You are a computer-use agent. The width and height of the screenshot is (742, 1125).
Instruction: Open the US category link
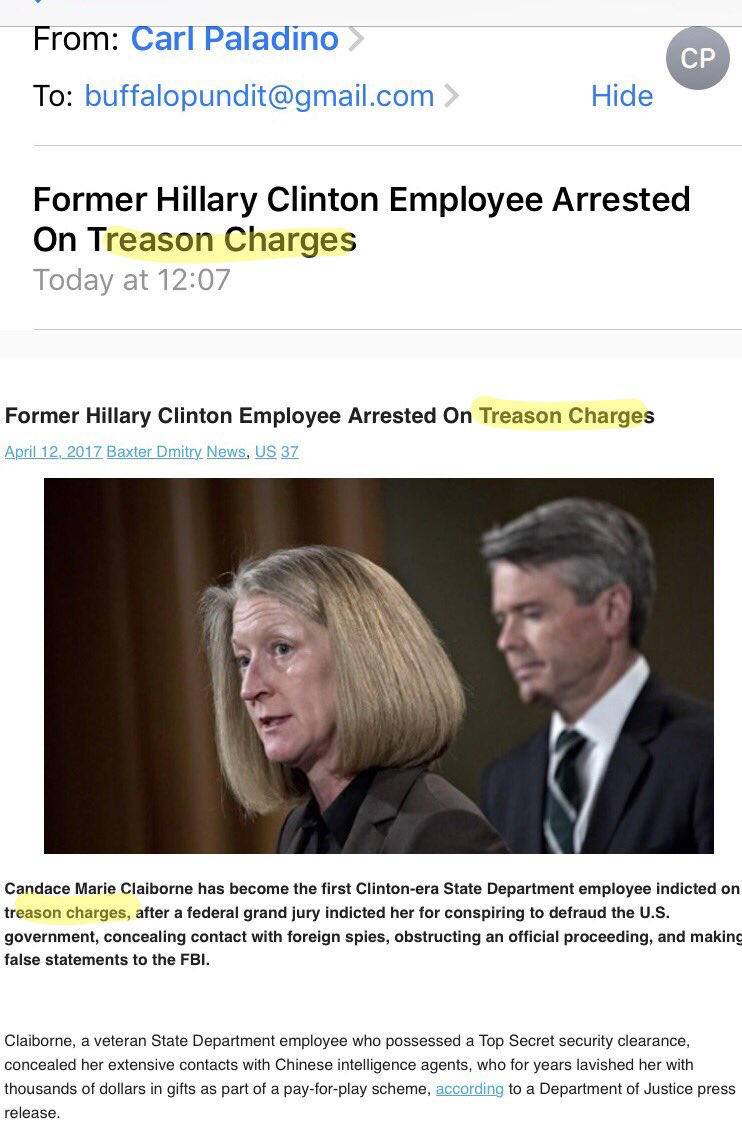click(266, 451)
